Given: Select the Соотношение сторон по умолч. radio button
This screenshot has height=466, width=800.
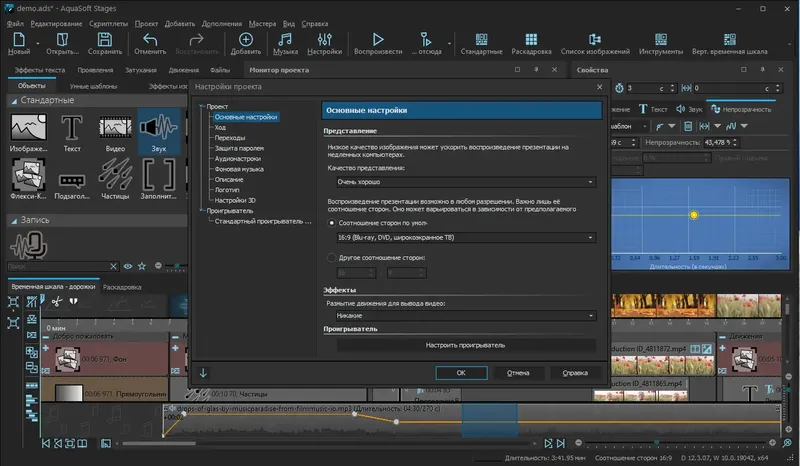Looking at the screenshot, I should tap(332, 223).
